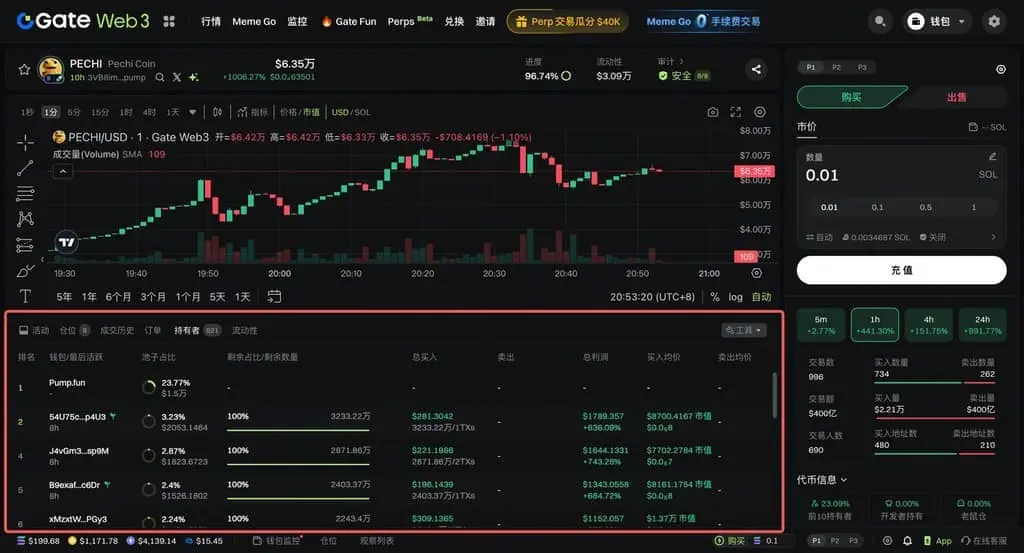Open notification bell in footer
This screenshot has height=553, width=1024.
tap(907, 541)
